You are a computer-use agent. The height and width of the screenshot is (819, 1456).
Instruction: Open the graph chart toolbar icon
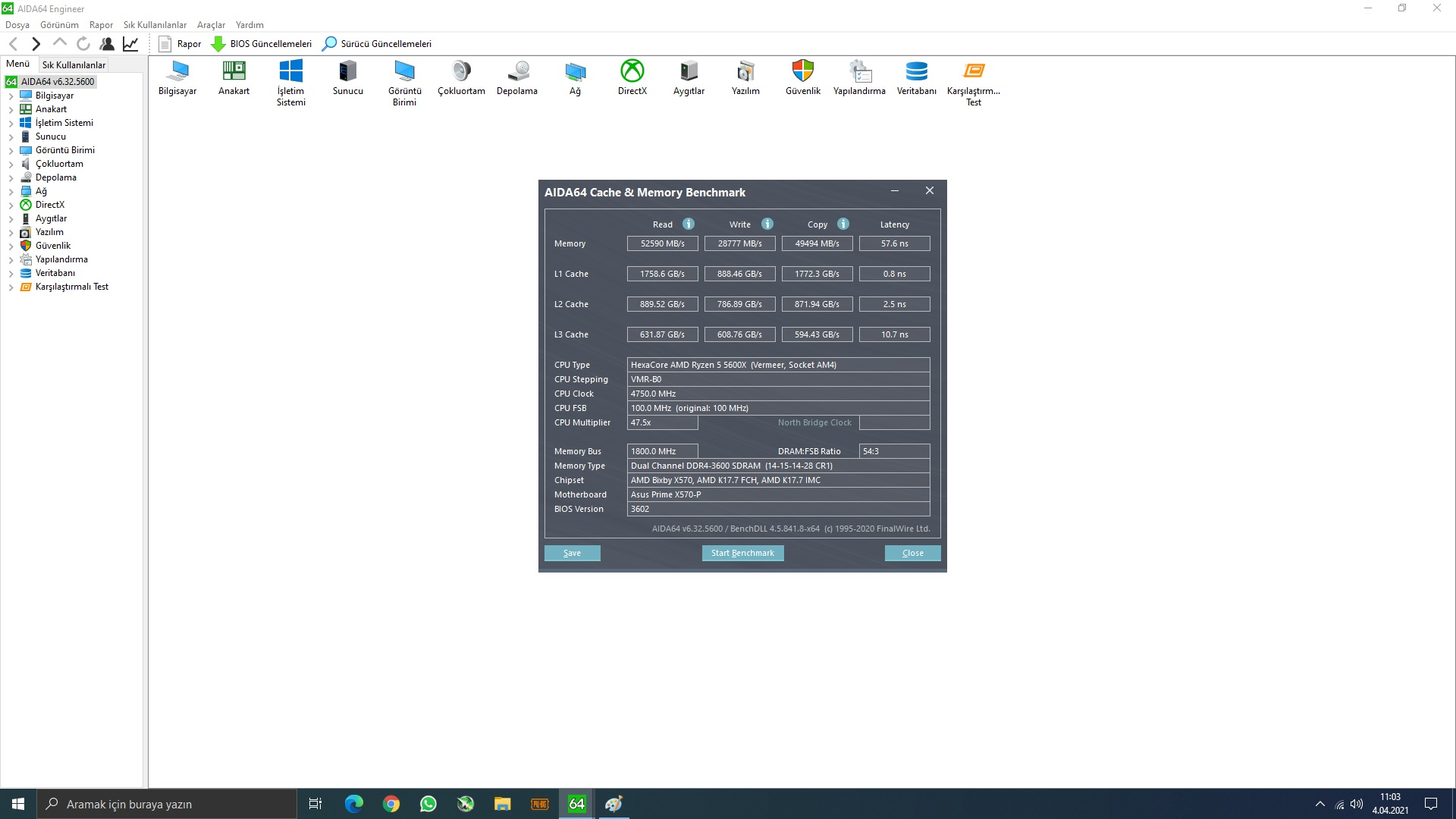[x=130, y=44]
